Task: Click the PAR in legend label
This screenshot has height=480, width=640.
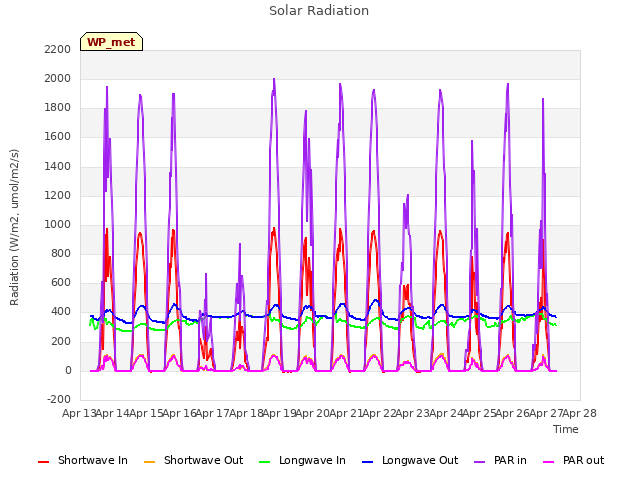Action: click(510, 460)
